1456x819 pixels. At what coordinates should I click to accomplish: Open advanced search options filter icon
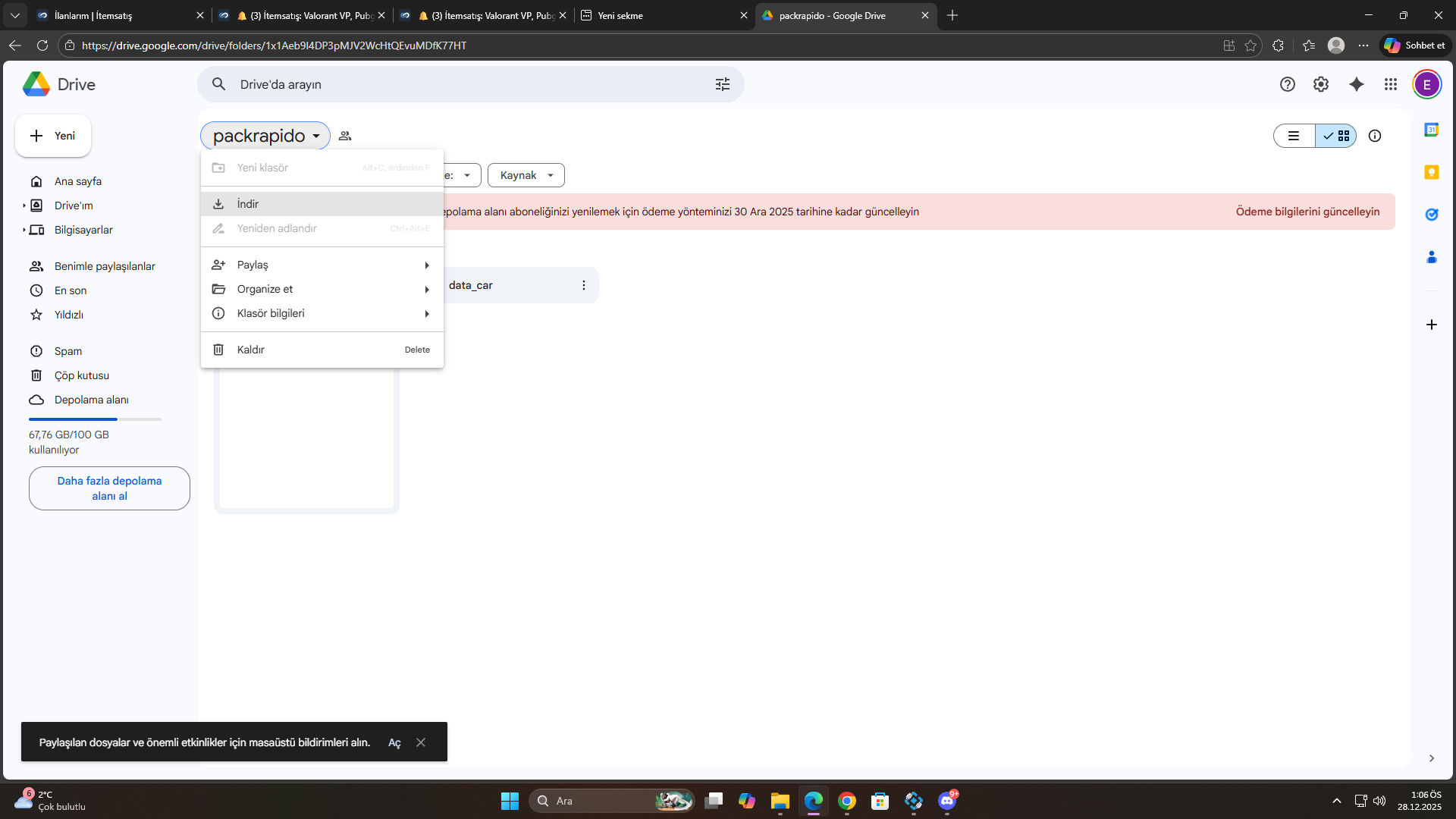723,84
